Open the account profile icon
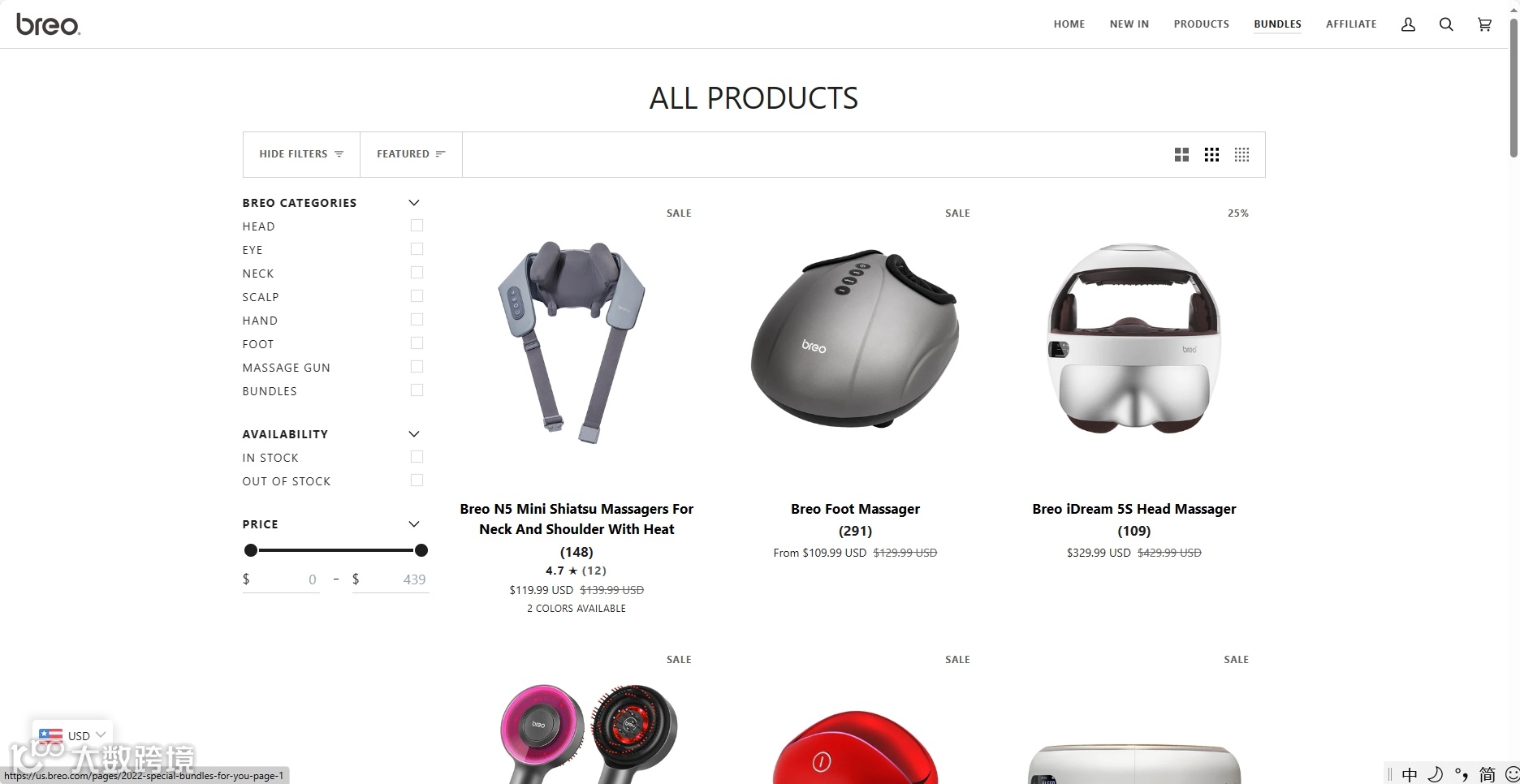 1408,24
